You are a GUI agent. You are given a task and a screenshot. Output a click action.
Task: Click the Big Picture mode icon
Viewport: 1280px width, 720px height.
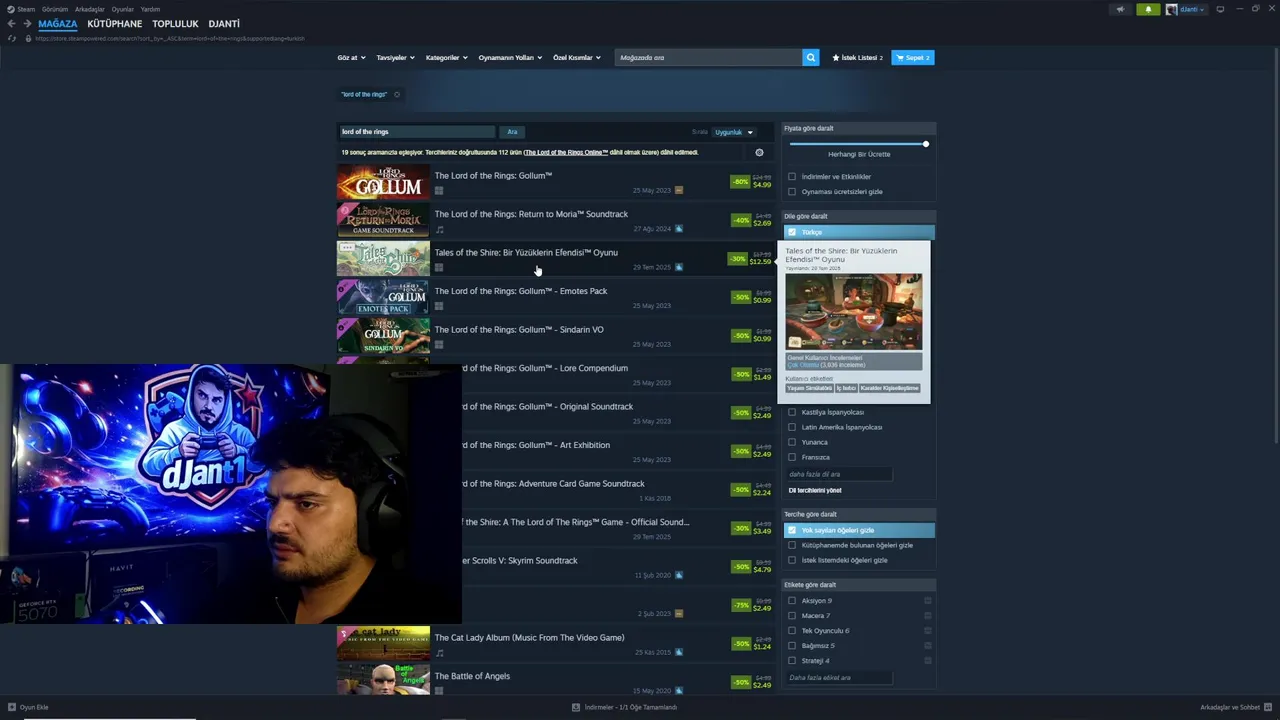[1220, 9]
